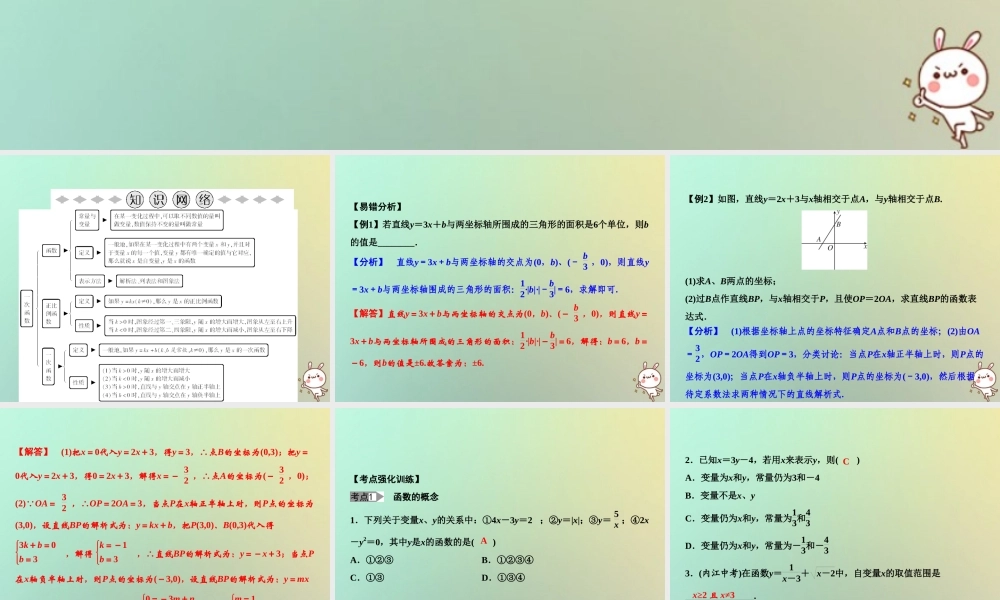Select option B. 变量不是x、y
1000x600 pixels.
coord(720,495)
